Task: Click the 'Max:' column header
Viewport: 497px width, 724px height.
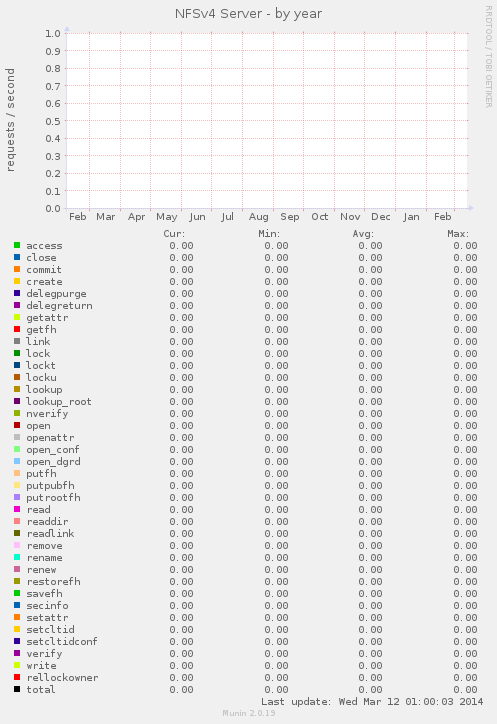Action: point(458,234)
